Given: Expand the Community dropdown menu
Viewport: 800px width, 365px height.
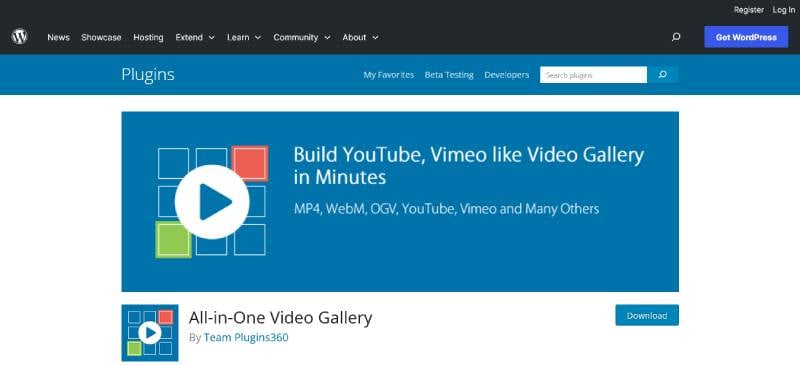Looking at the screenshot, I should 302,37.
